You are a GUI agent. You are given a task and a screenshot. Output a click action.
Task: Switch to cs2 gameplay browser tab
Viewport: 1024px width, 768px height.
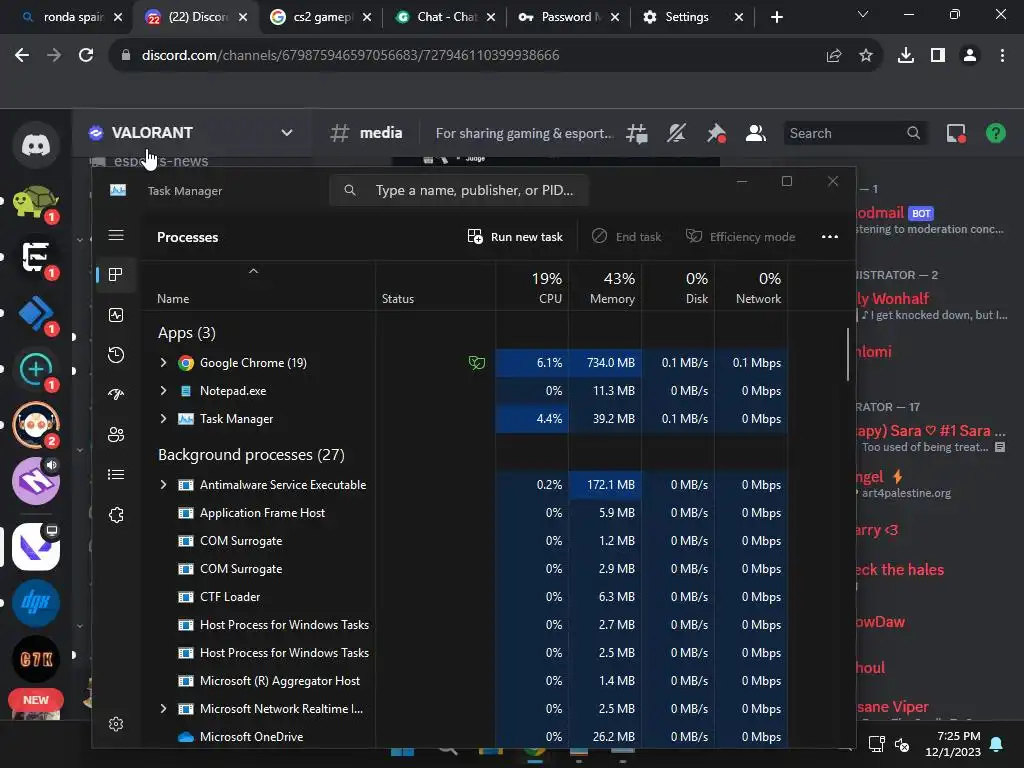[320, 17]
